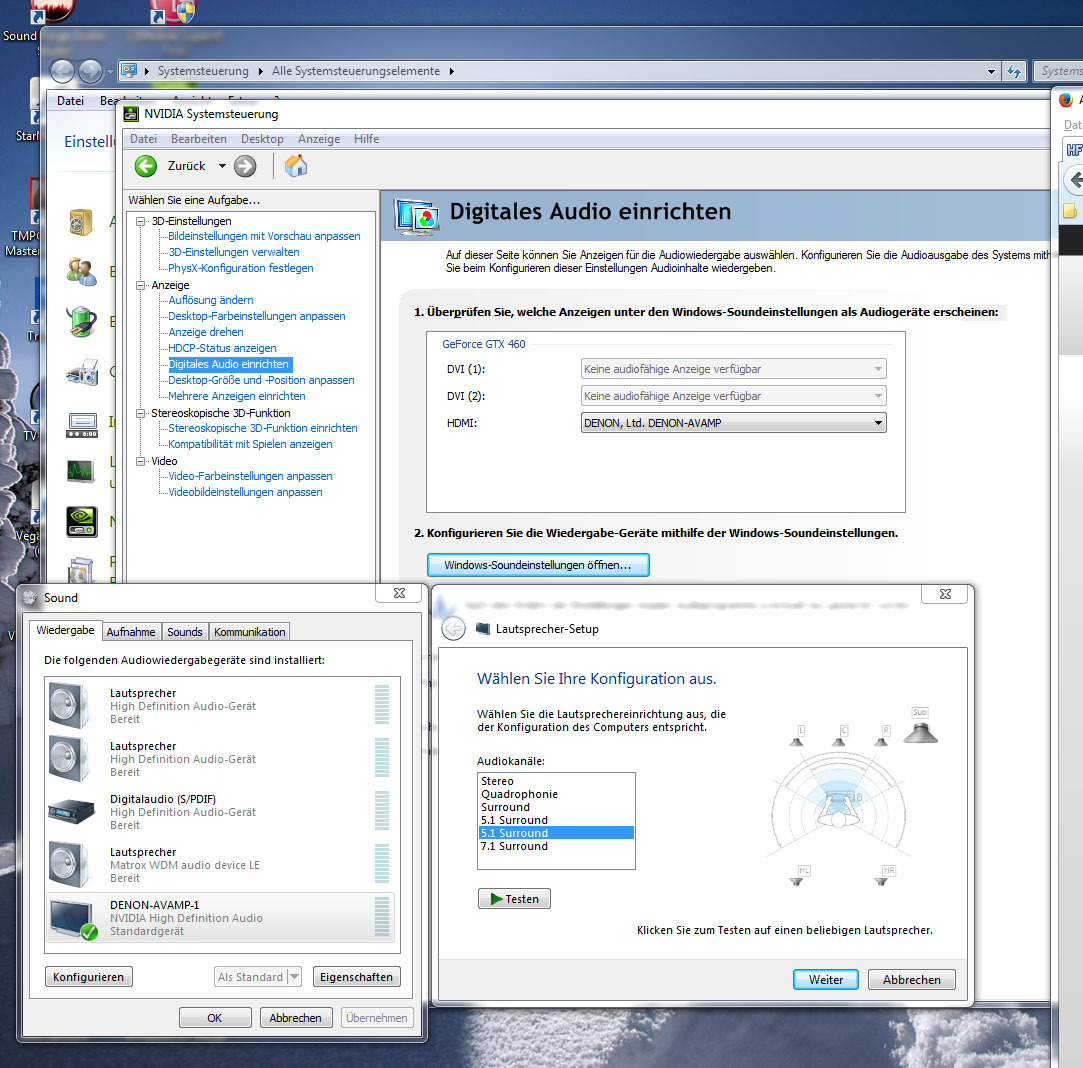Click the Testen button

pos(515,899)
